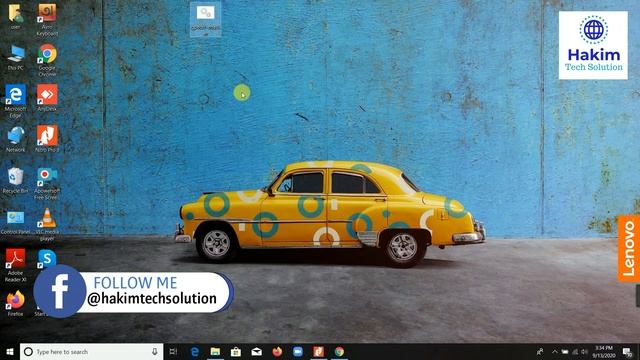Open Apowersoft Free Screen recorder shortcut
Image resolution: width=640 pixels, height=360 pixels.
pos(47,183)
